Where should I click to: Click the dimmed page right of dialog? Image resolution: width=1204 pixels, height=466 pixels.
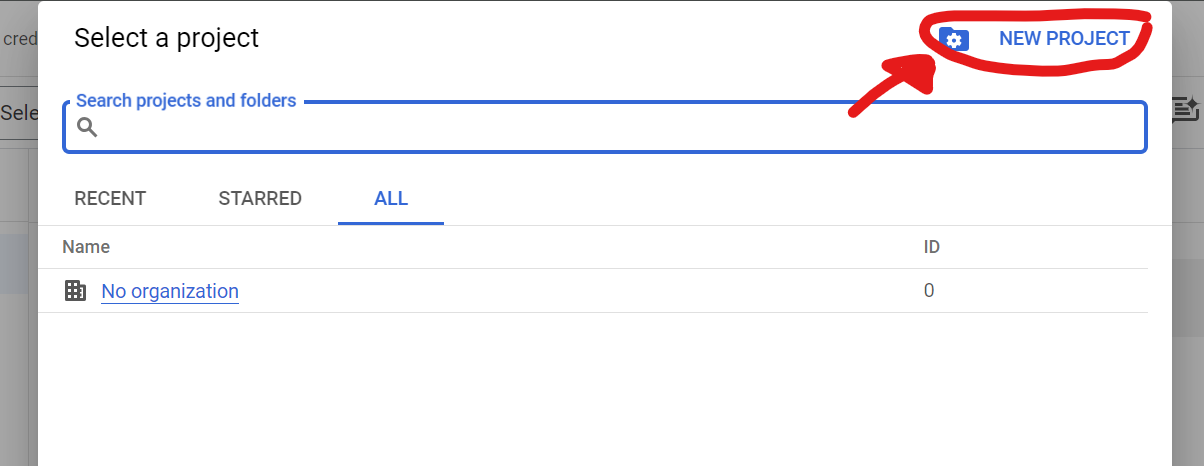(1188, 300)
